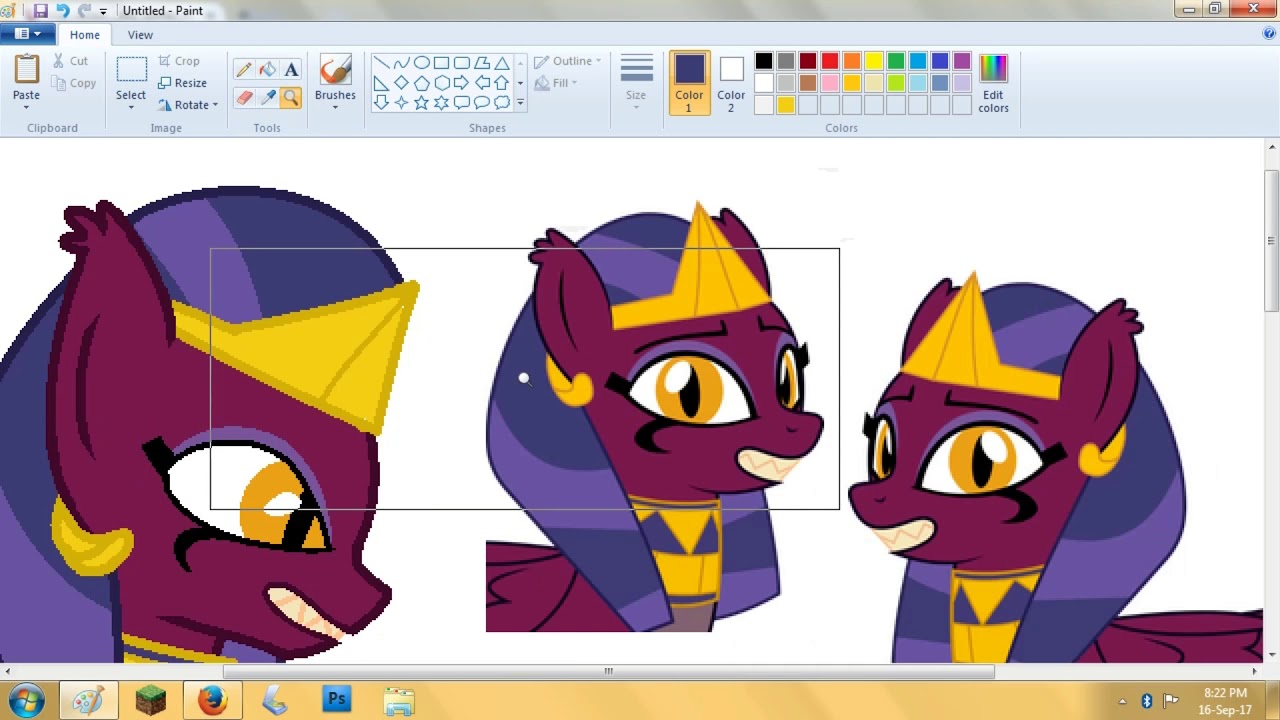This screenshot has height=720, width=1280.
Task: Open the Size thickness dropdown
Action: pyautogui.click(x=636, y=82)
